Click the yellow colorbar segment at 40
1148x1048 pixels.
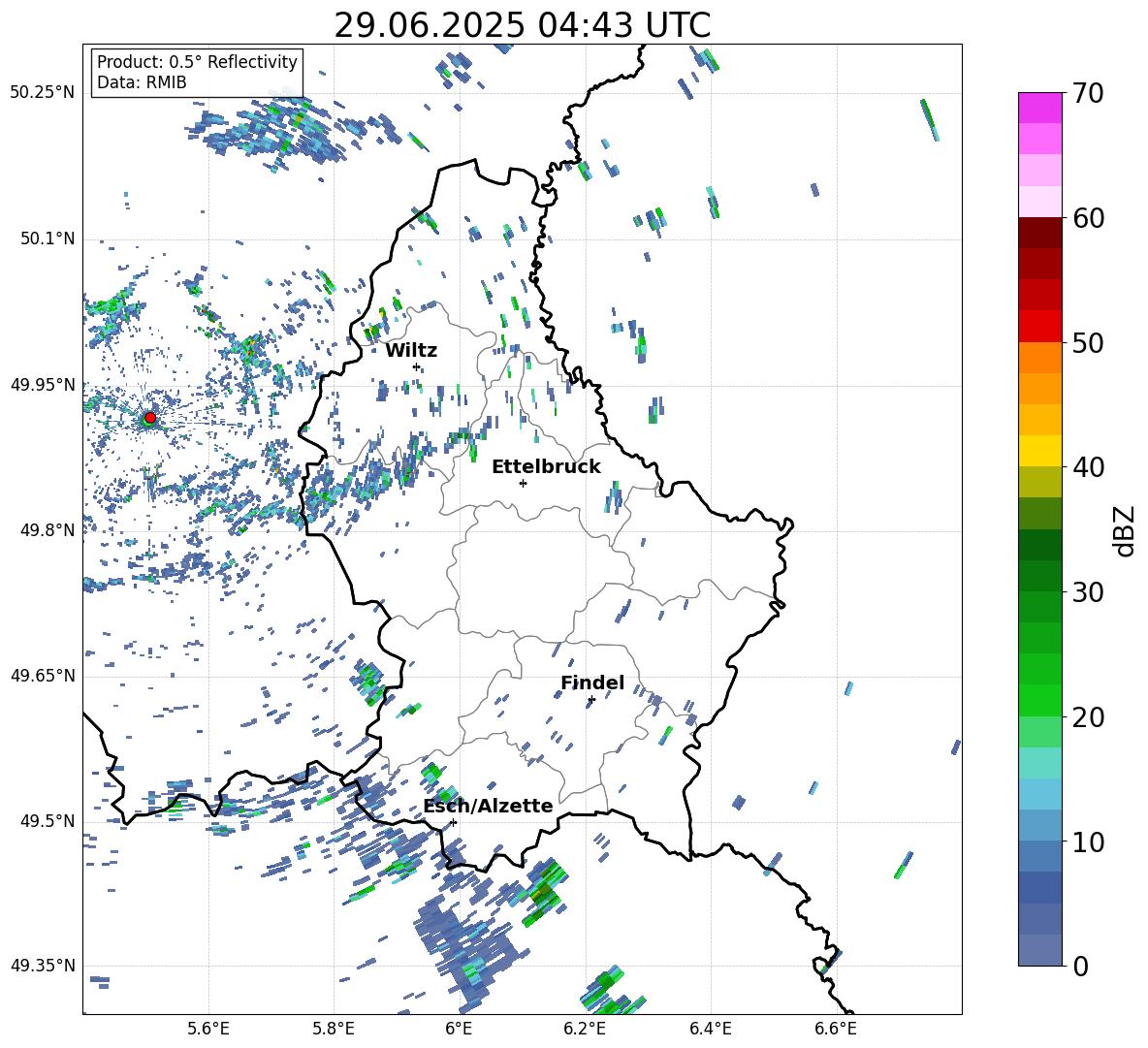1039,451
